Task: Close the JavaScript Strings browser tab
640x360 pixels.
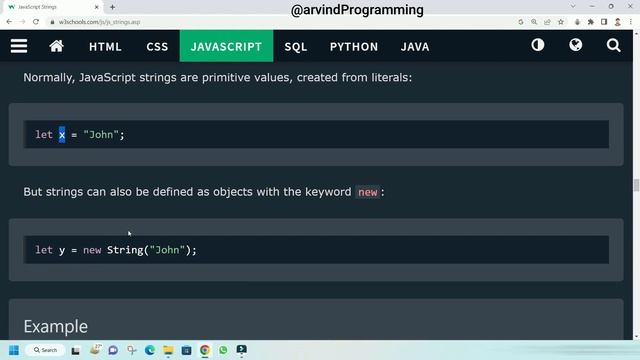Action: [x=97, y=7]
